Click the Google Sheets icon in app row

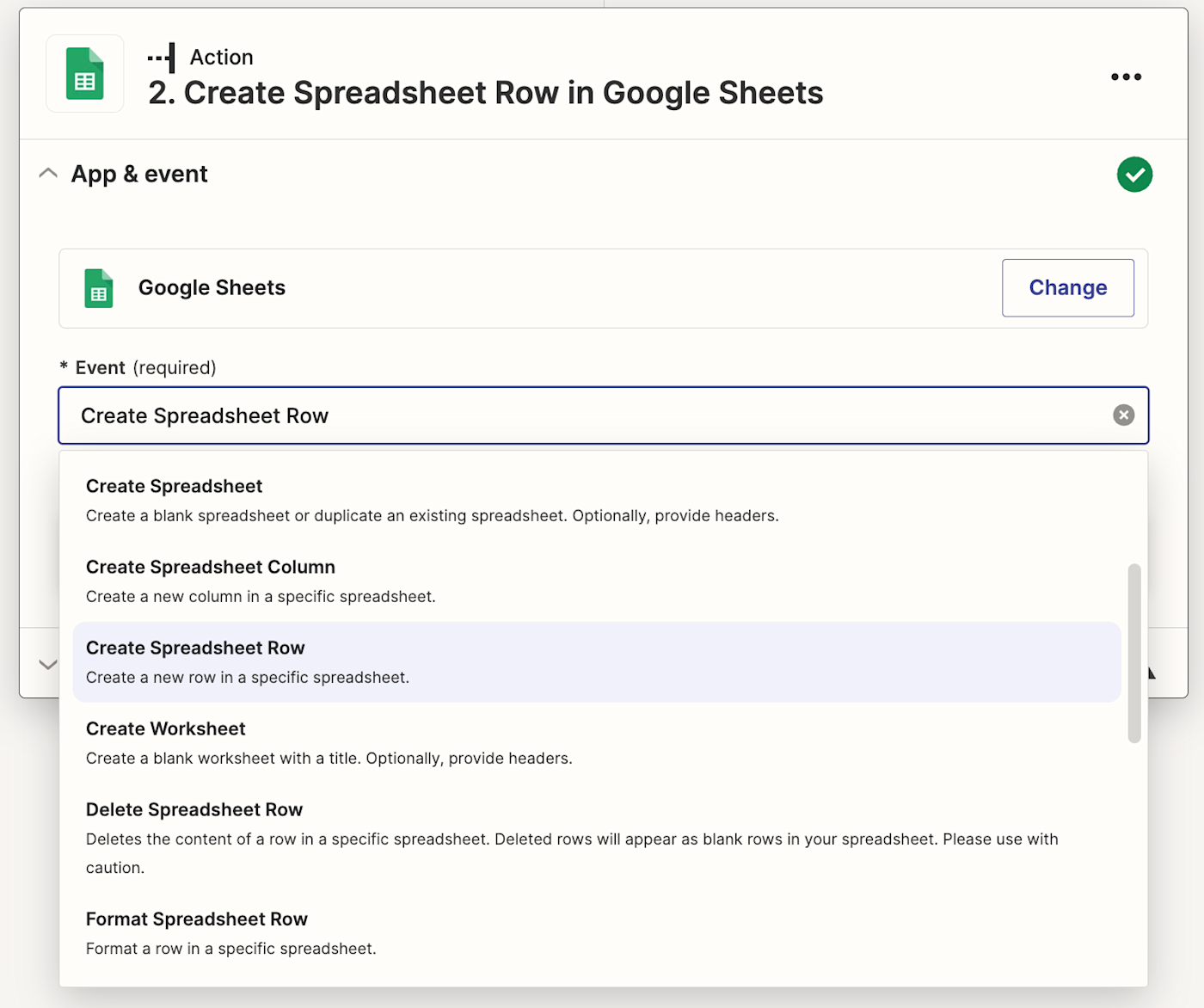99,288
